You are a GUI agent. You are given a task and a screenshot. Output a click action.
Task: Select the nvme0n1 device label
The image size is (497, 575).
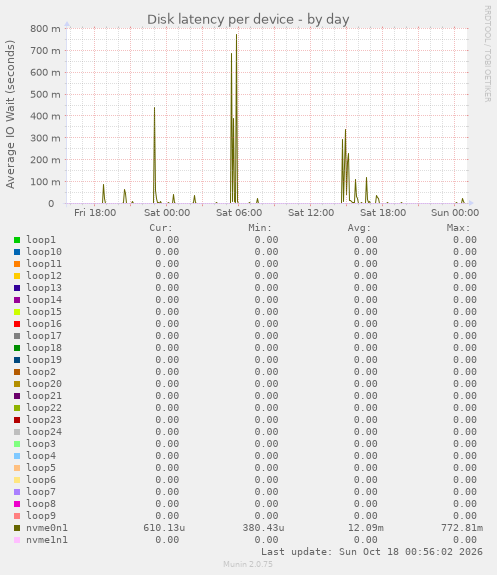click(47, 528)
